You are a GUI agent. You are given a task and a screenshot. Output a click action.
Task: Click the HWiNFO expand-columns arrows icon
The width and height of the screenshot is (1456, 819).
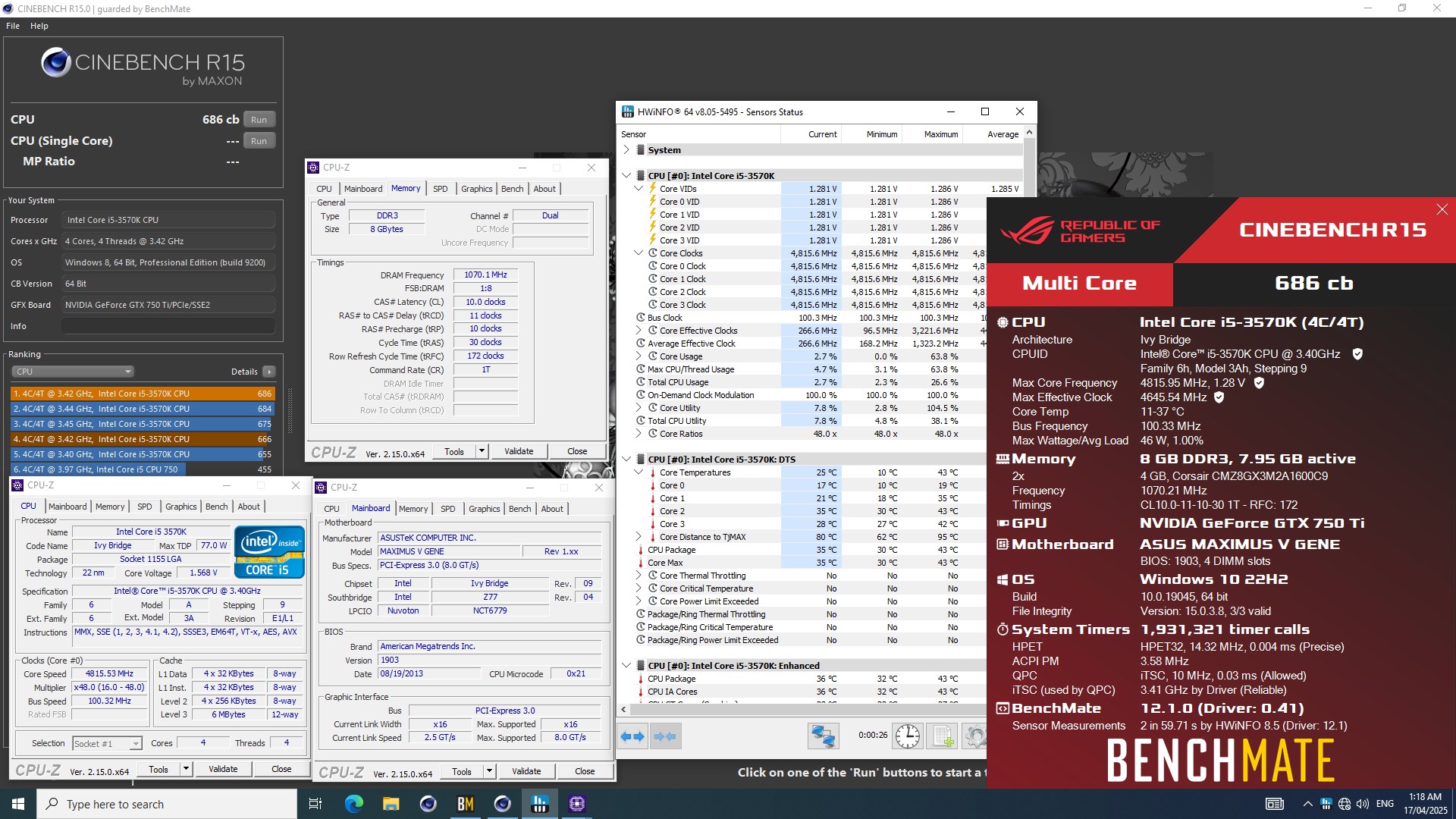coord(632,736)
